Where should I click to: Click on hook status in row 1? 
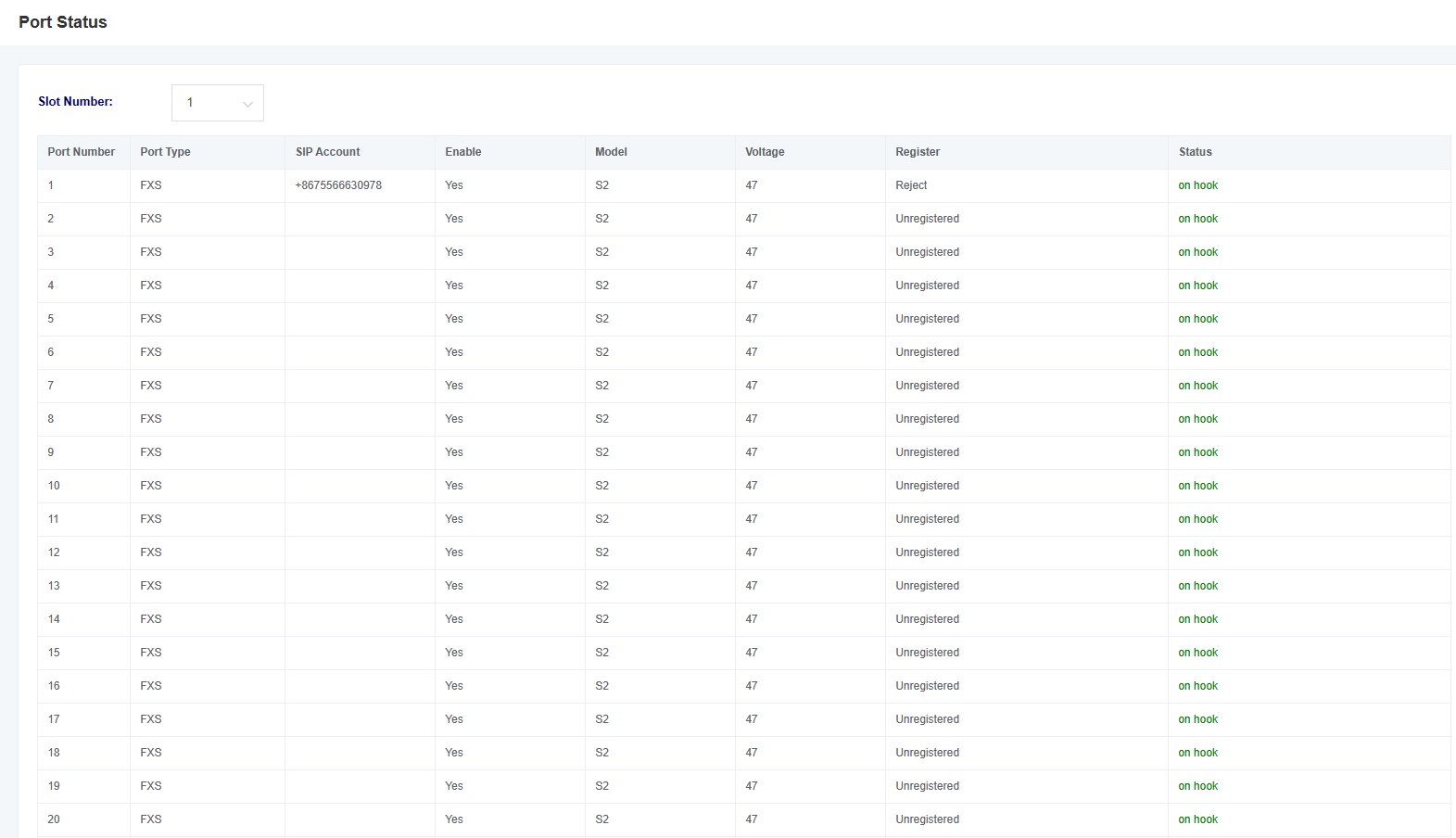coord(1198,185)
